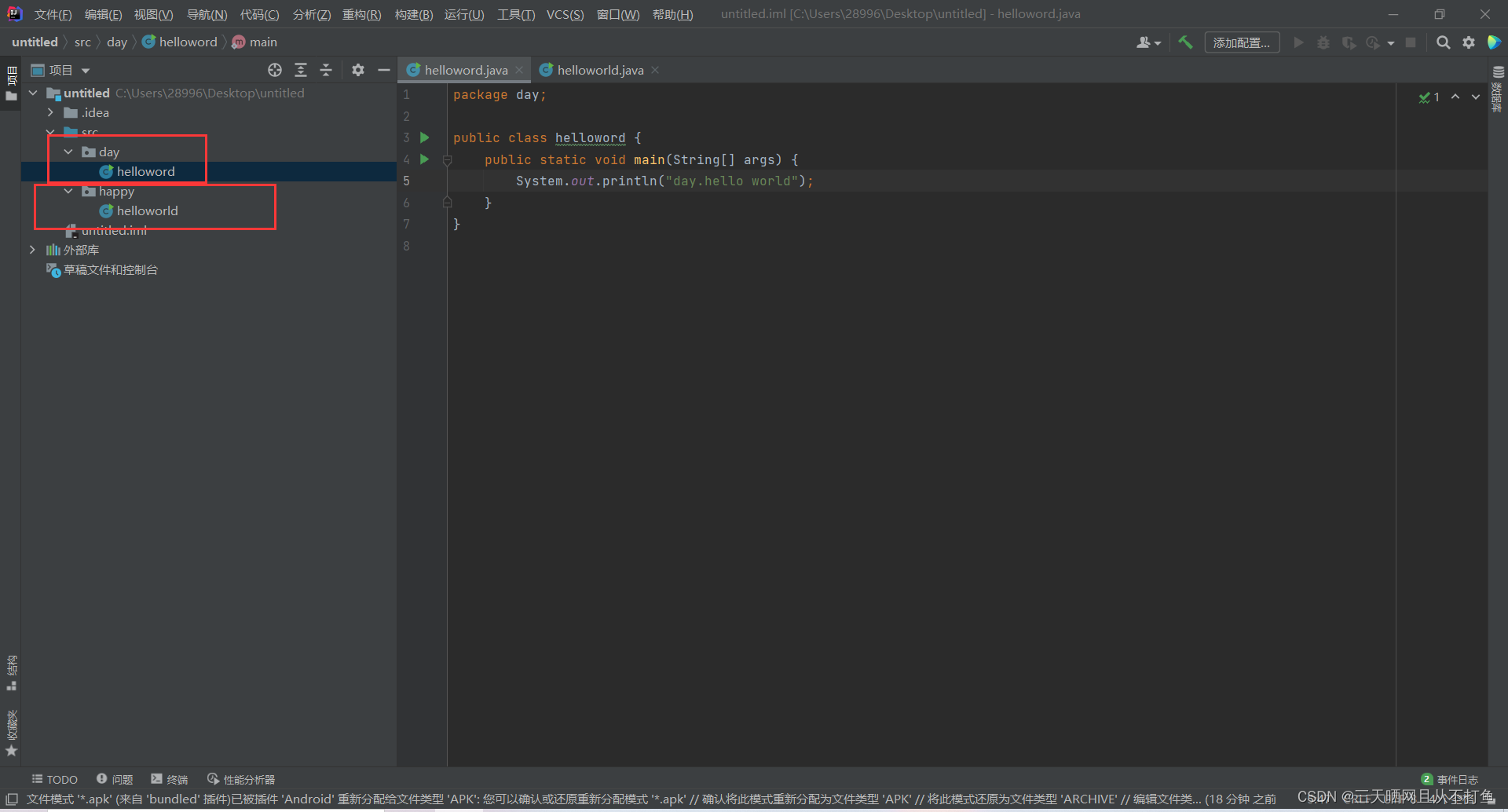This screenshot has width=1508, height=812.
Task: Select helloworld class in project tree
Action: 147,210
